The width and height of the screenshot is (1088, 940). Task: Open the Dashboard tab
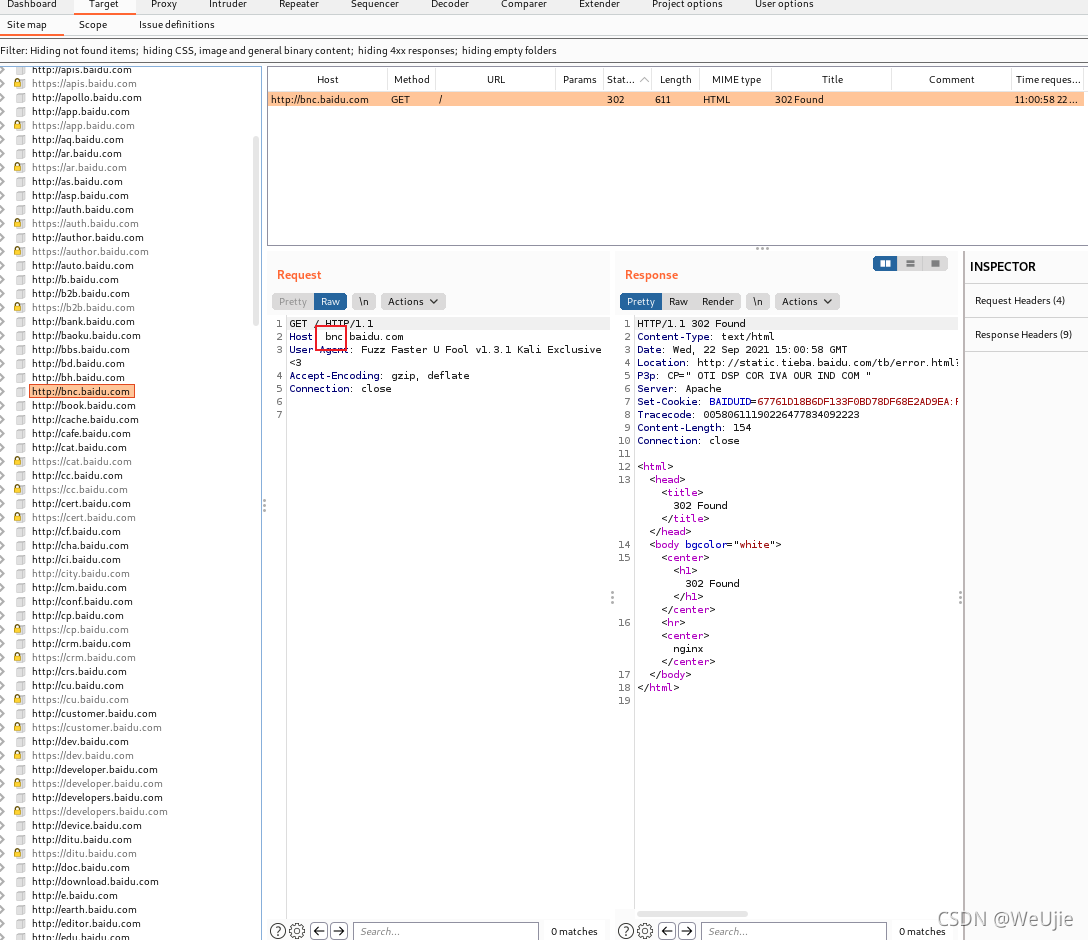coord(32,4)
